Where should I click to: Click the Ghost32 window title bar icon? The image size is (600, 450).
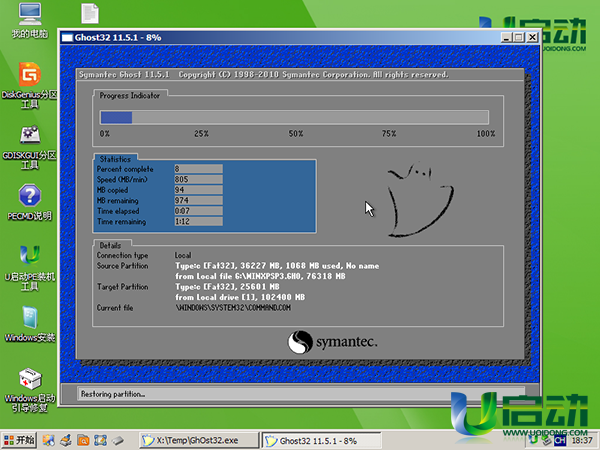68,38
